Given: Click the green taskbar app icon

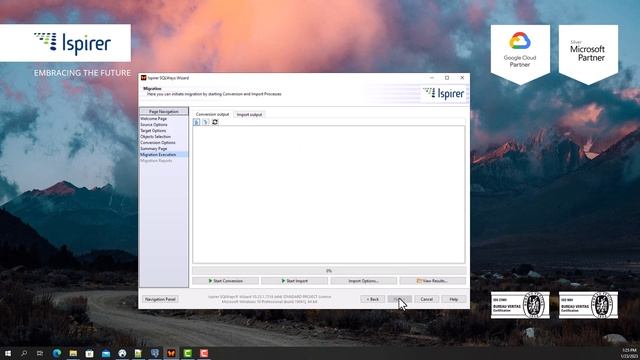Looking at the screenshot, I should pos(187,353).
